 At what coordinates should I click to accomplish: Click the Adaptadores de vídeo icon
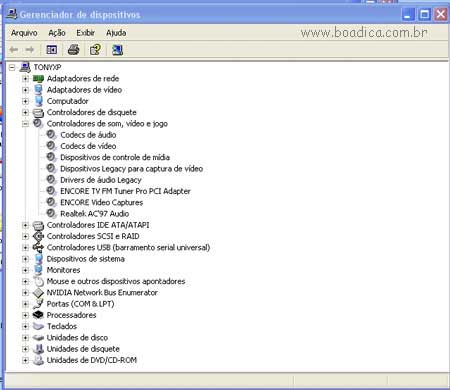38,90
